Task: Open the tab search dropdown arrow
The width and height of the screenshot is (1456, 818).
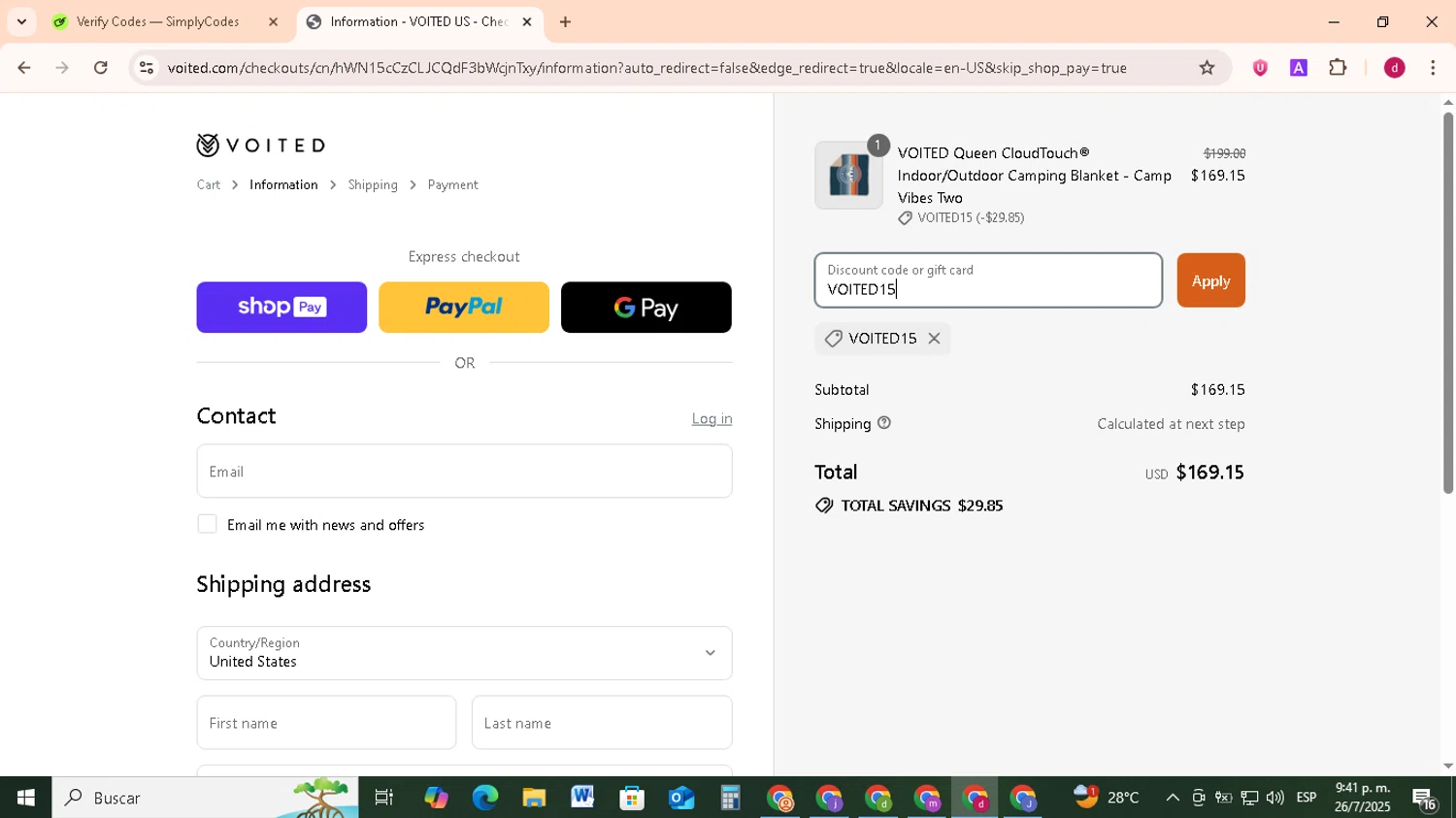Action: (21, 21)
